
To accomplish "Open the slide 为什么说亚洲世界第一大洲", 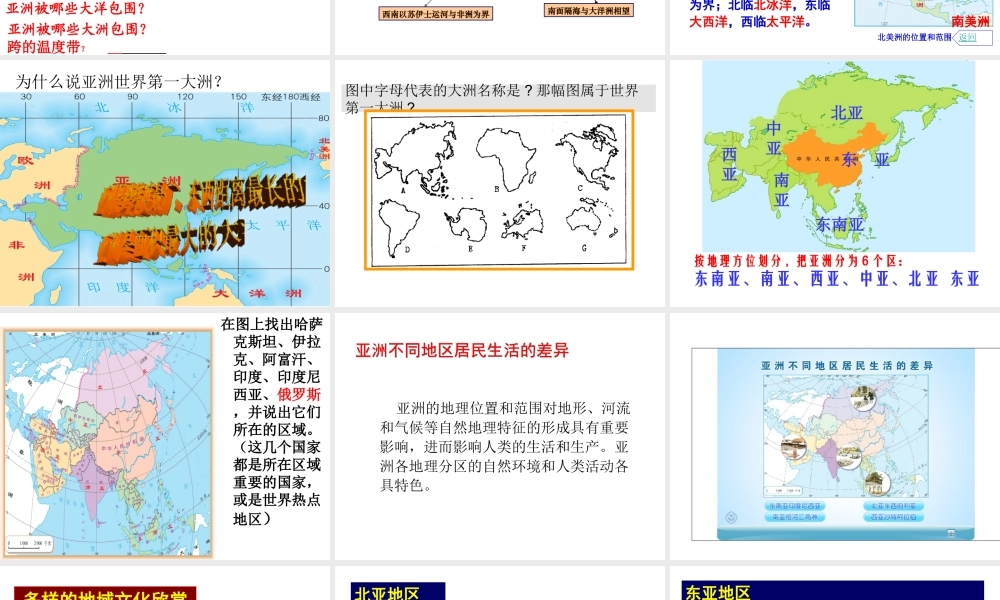I will (x=165, y=183).
